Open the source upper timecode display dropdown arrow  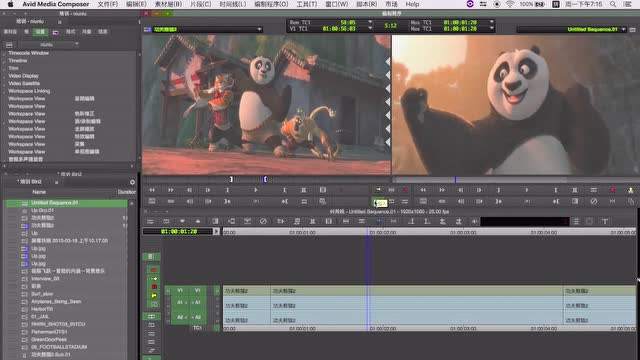coord(370,22)
